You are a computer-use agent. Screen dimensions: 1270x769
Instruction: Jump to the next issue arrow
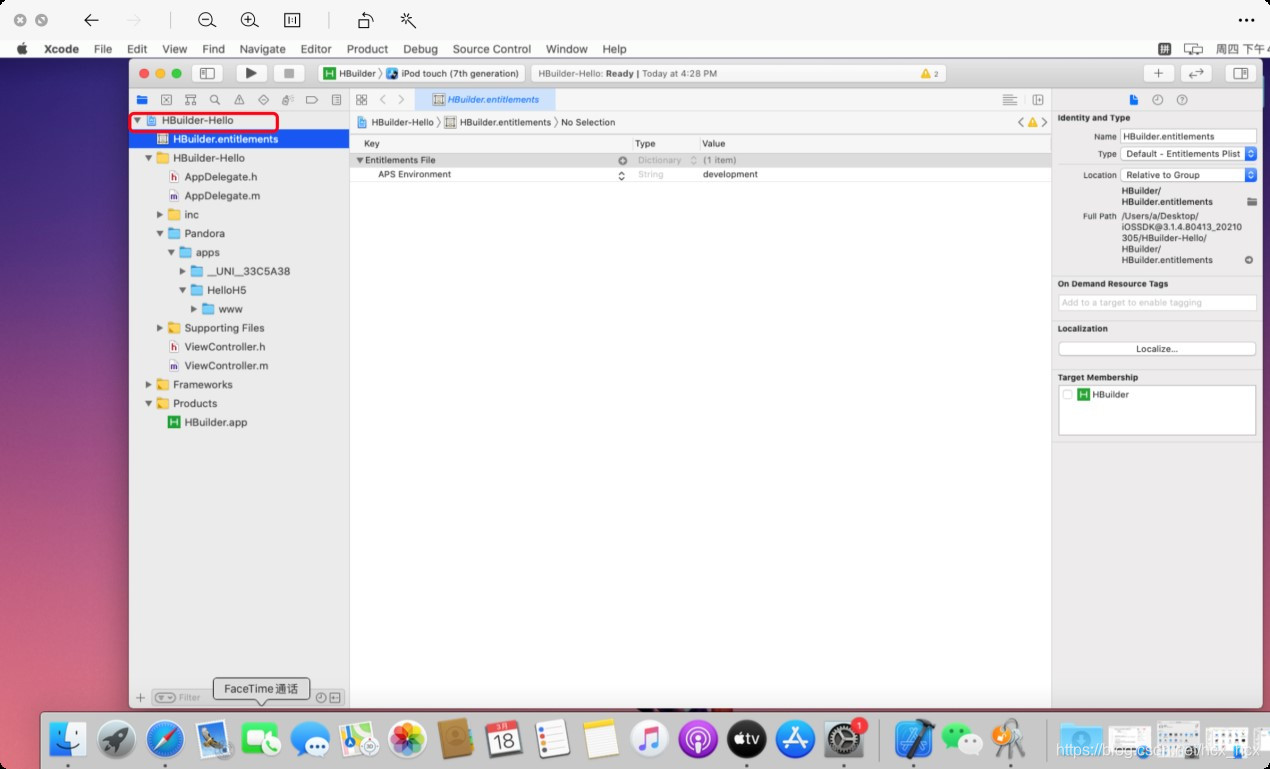click(1044, 122)
